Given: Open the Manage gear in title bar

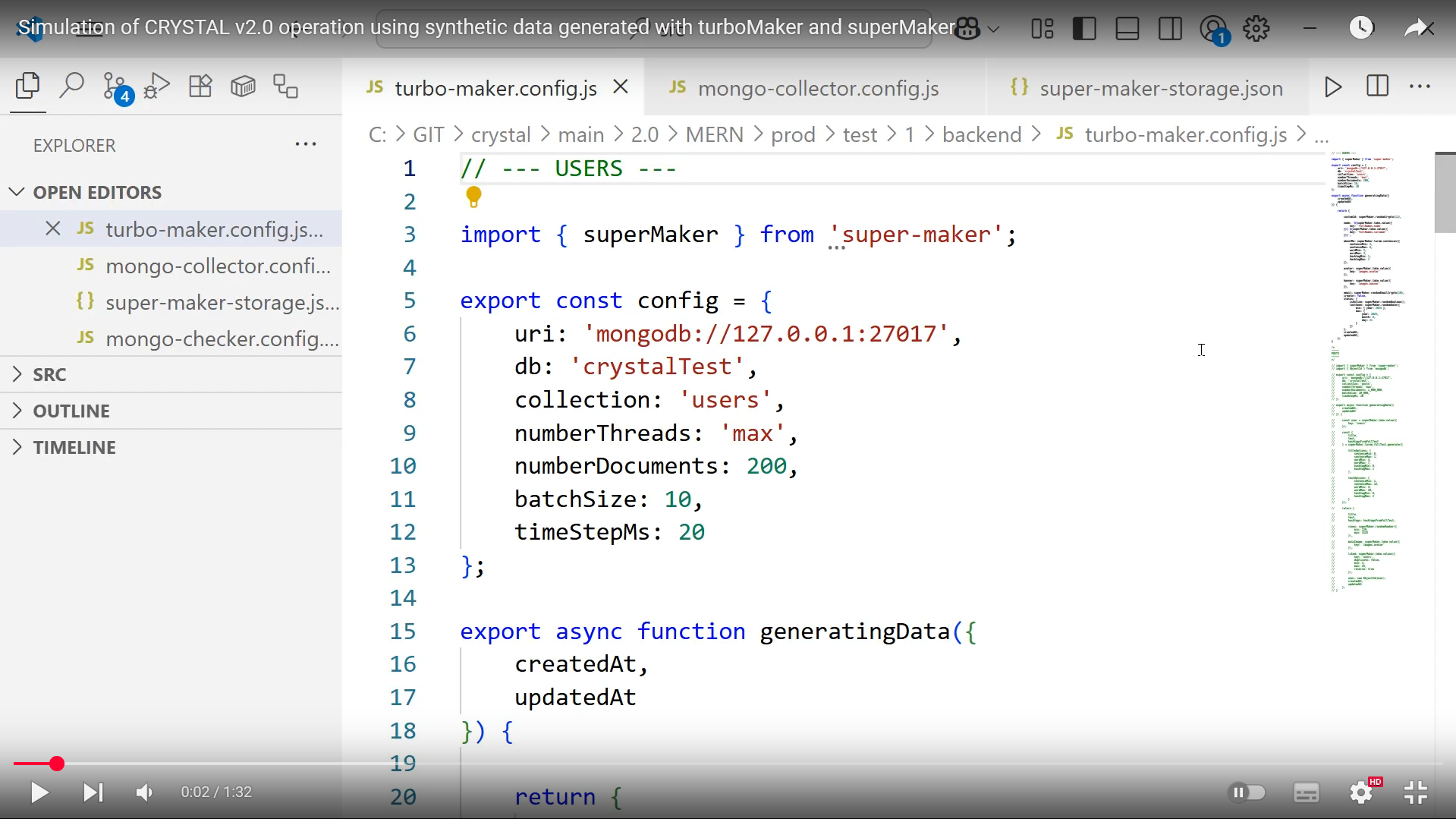Looking at the screenshot, I should (x=1256, y=29).
